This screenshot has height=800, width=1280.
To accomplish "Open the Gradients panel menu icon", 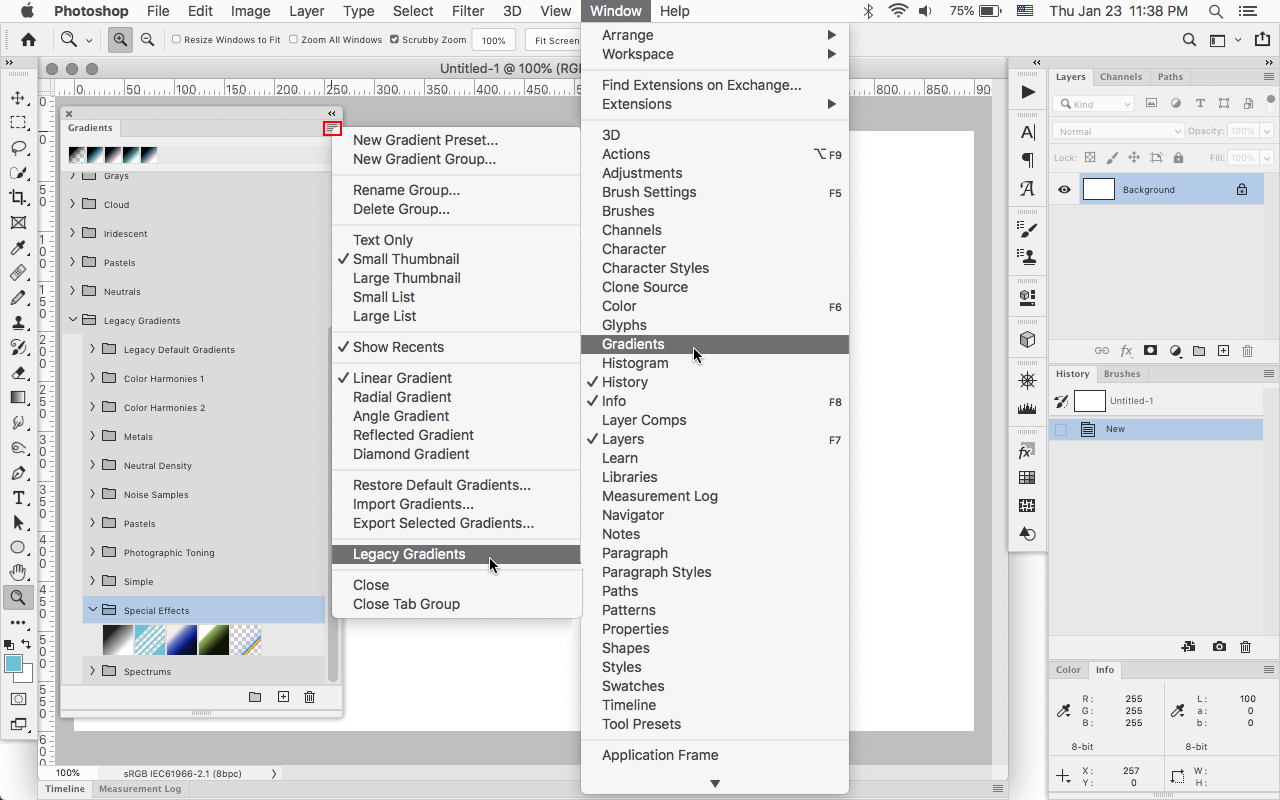I will (x=332, y=128).
